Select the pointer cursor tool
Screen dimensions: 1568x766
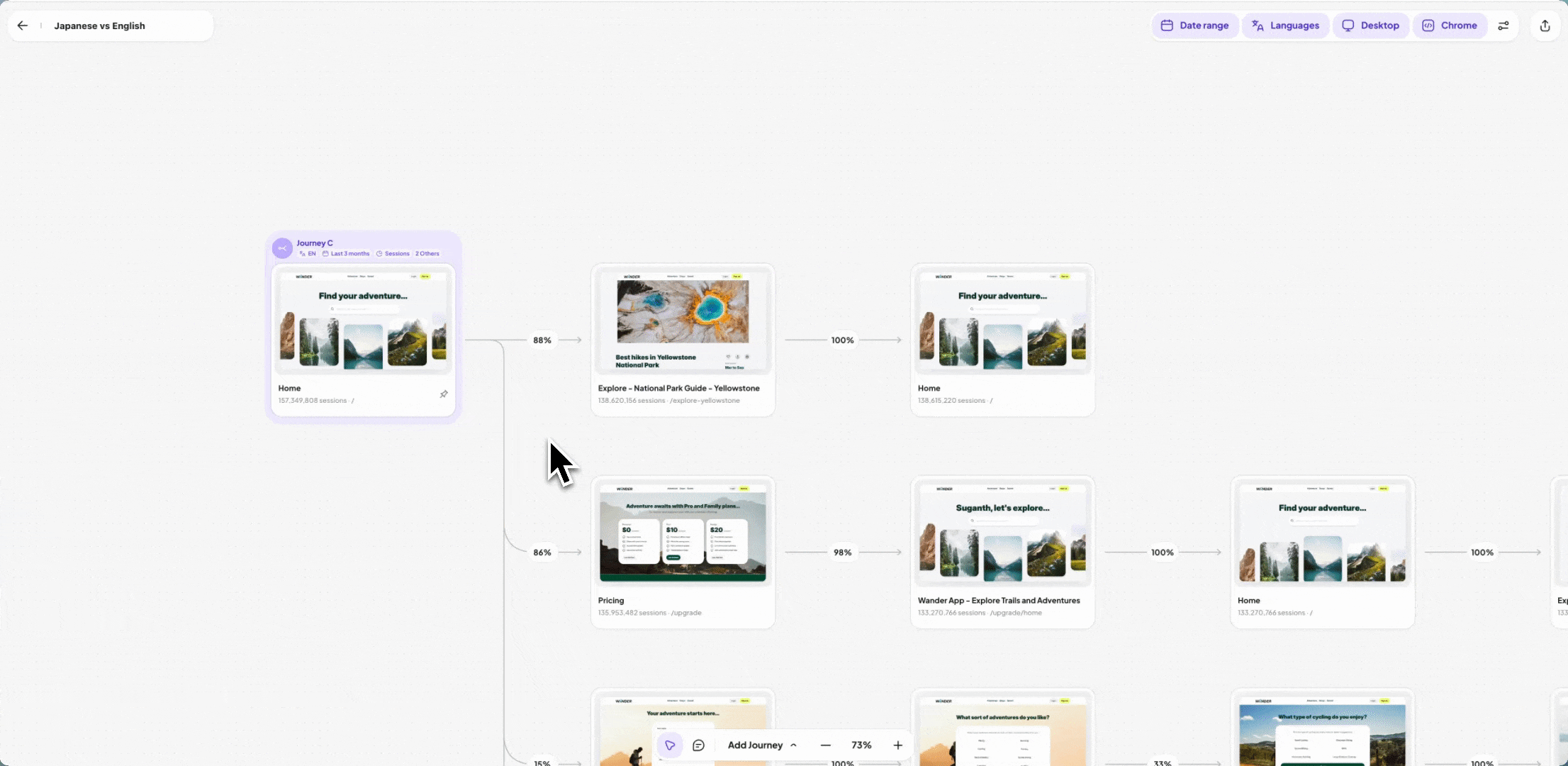pos(670,745)
